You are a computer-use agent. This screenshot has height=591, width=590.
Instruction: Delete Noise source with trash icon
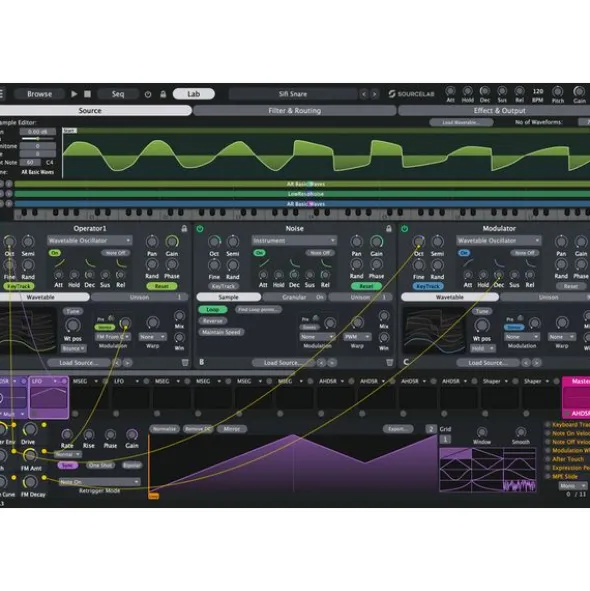click(x=389, y=363)
